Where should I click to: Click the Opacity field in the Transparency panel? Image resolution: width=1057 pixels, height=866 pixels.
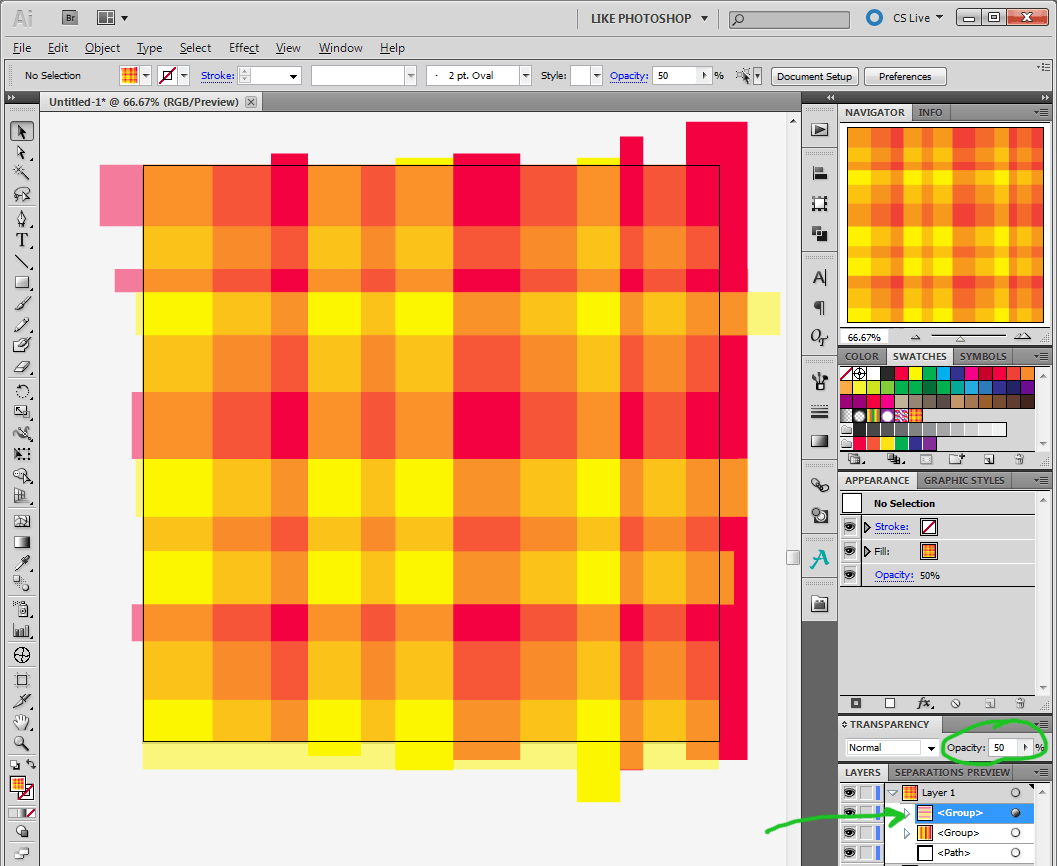tap(1003, 747)
